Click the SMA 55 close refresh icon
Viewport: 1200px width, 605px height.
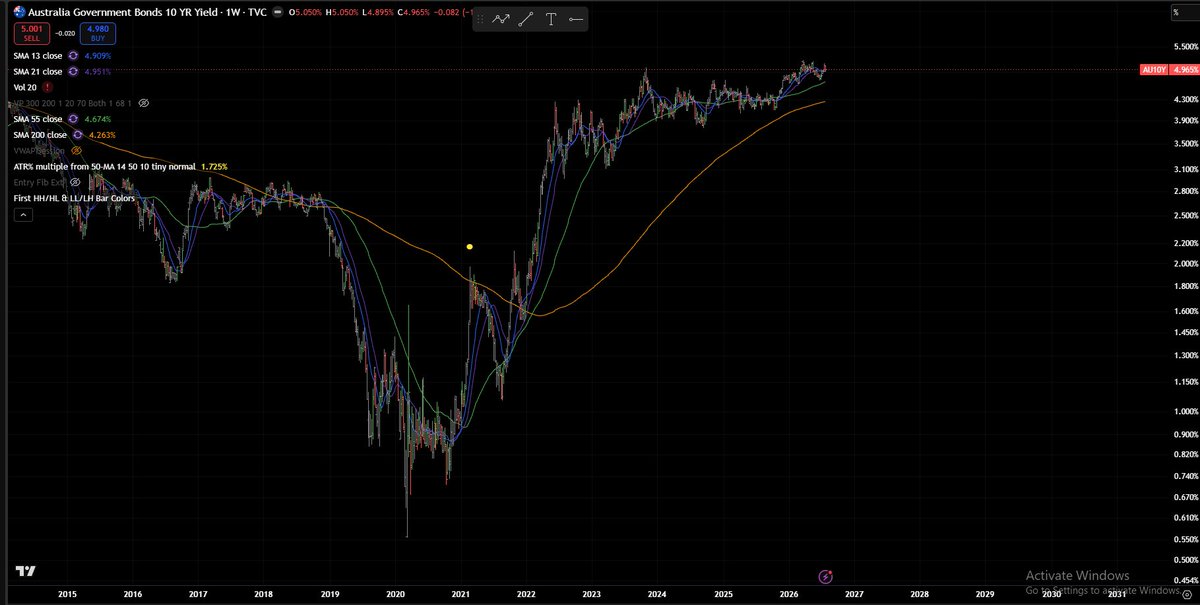coord(72,119)
